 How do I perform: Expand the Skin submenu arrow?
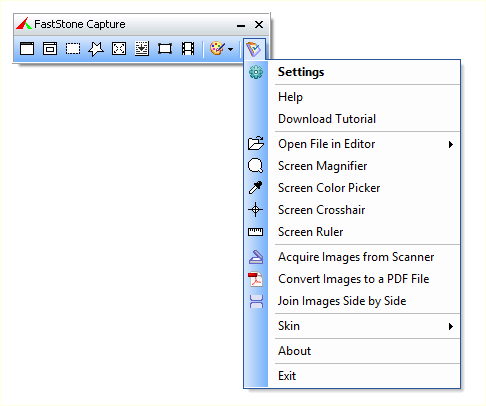(x=451, y=326)
